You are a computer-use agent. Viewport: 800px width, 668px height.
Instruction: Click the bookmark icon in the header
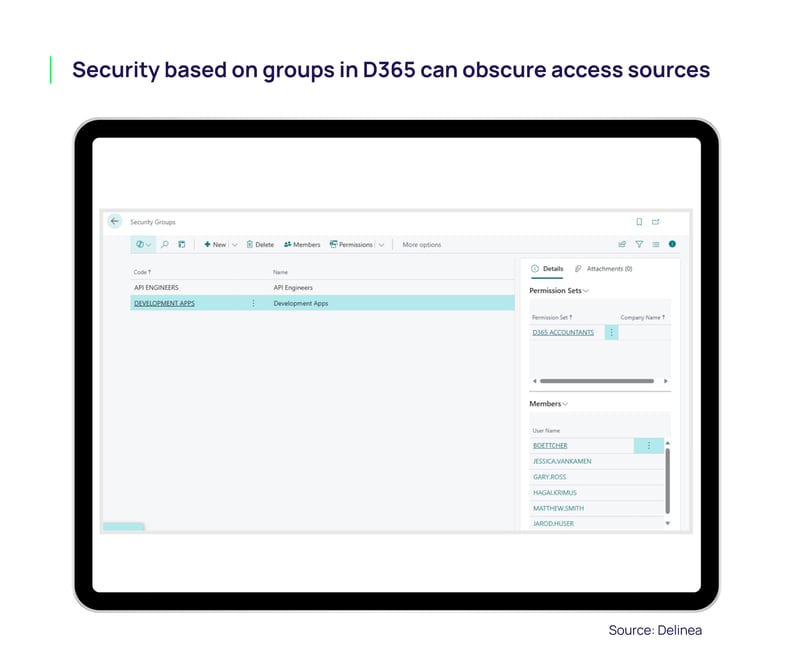639,221
